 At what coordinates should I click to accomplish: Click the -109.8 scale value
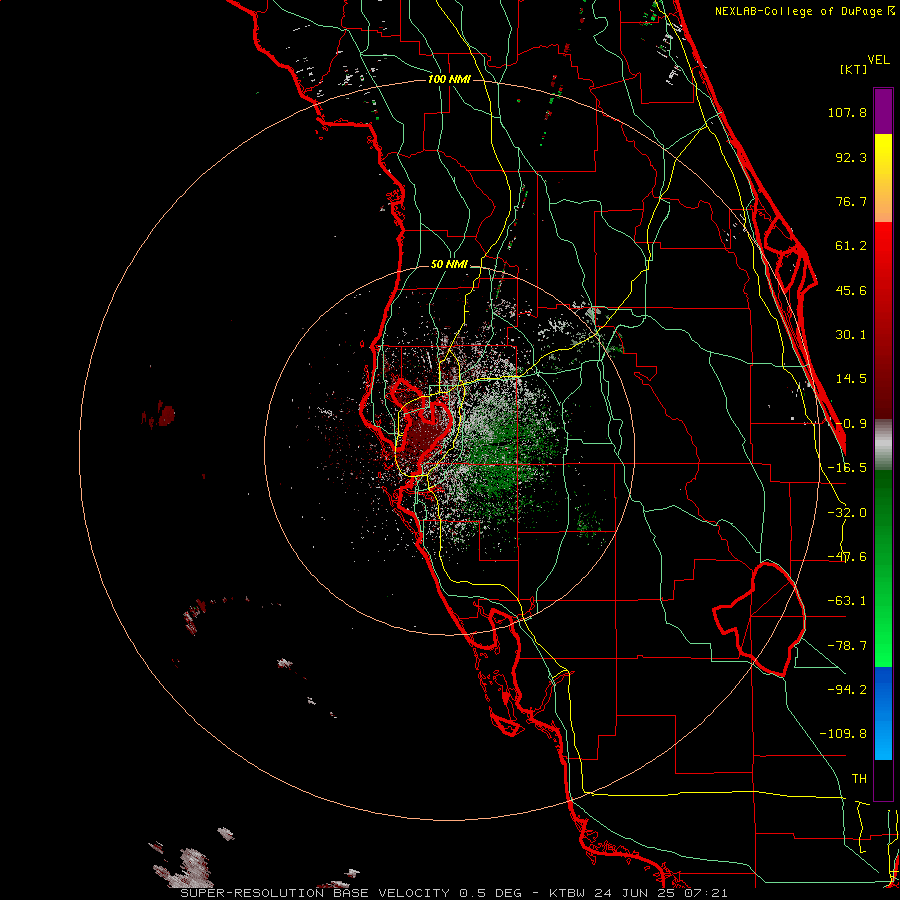(843, 734)
